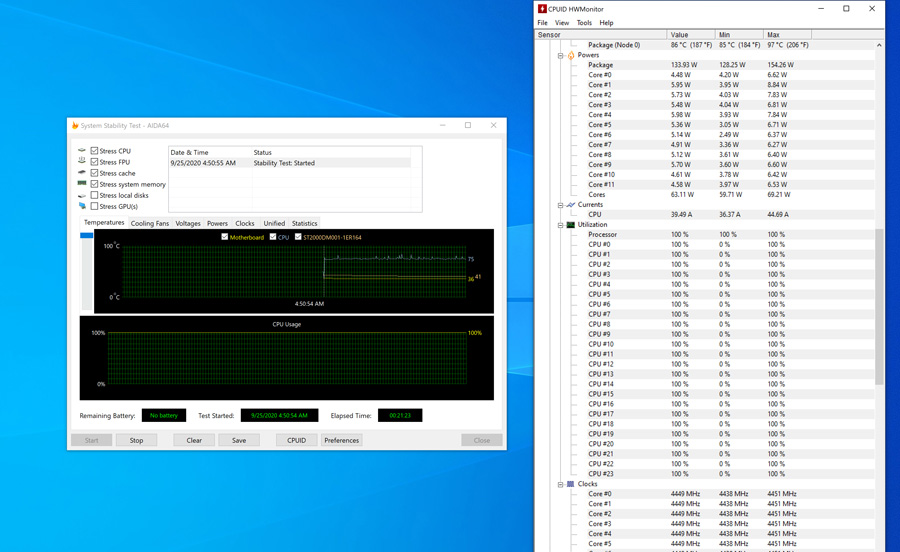900x552 pixels.
Task: Switch to the Unified tab
Action: (274, 223)
